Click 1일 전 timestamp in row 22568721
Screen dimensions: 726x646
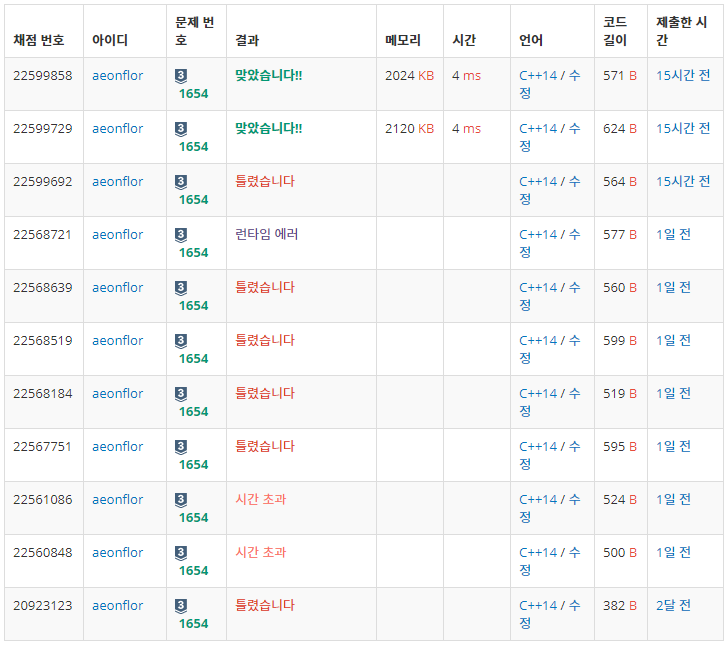[x=673, y=235]
